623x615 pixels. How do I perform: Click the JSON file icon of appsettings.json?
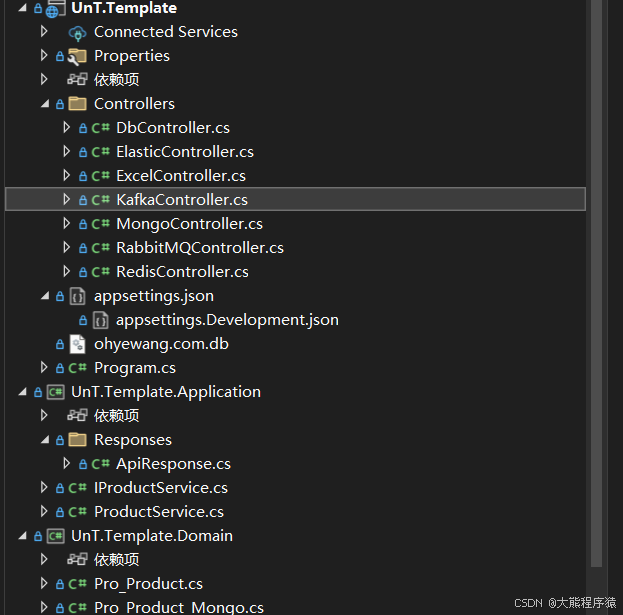77,296
